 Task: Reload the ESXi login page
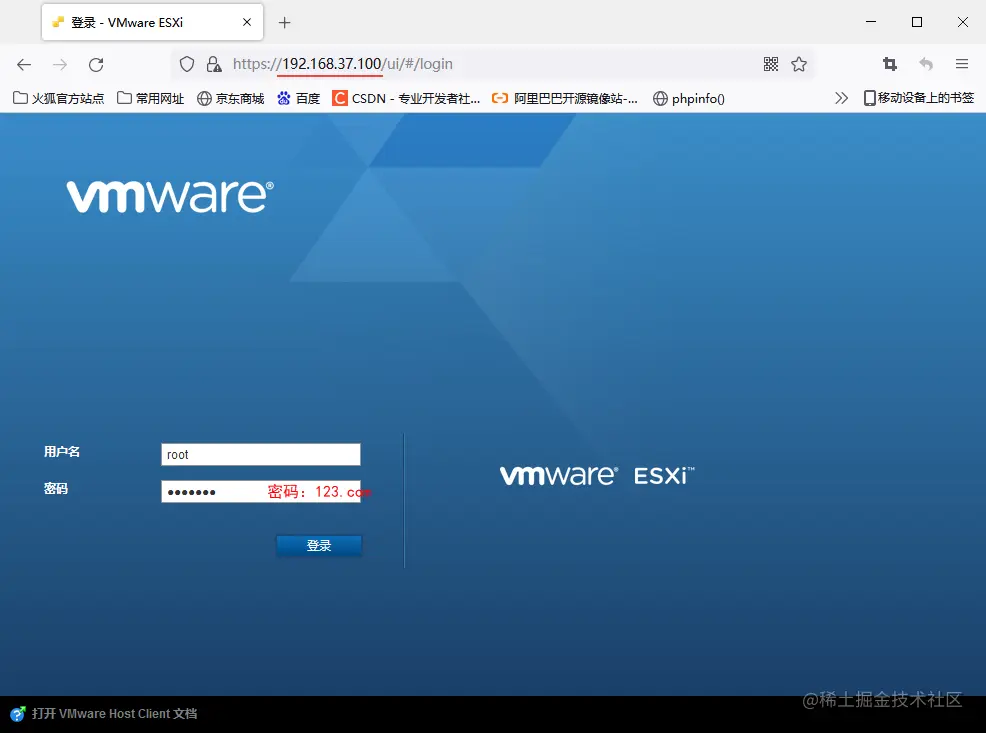pos(96,64)
